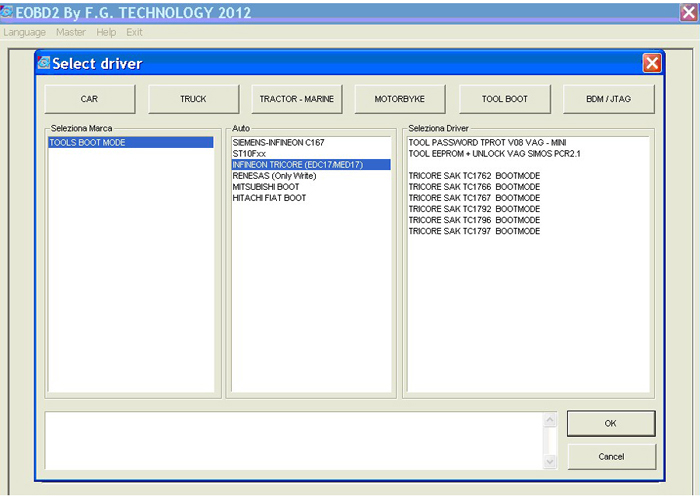Select the CAR category button
The image size is (700, 500).
[x=89, y=99]
